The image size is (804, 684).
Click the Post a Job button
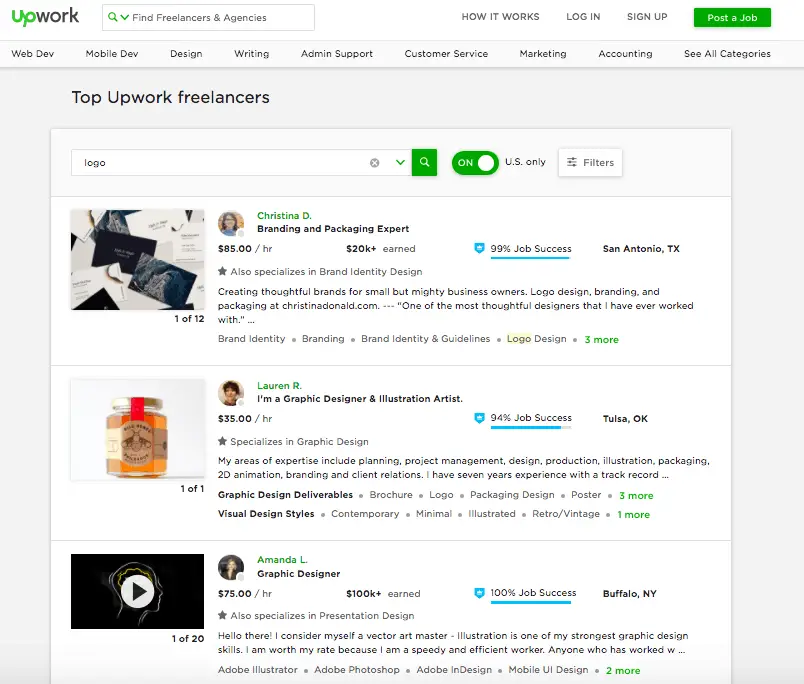click(732, 17)
